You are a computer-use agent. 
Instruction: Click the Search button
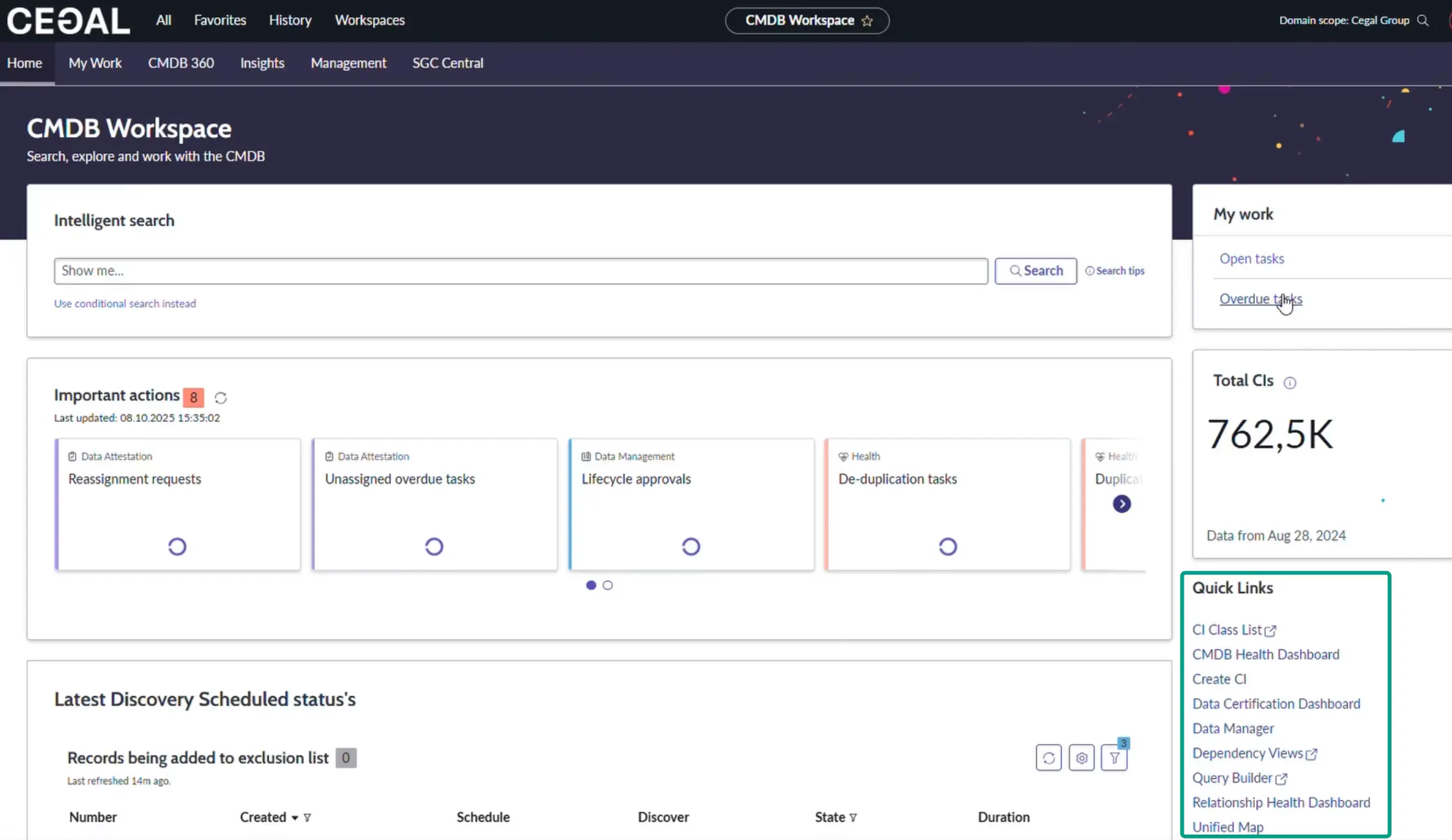(x=1035, y=270)
